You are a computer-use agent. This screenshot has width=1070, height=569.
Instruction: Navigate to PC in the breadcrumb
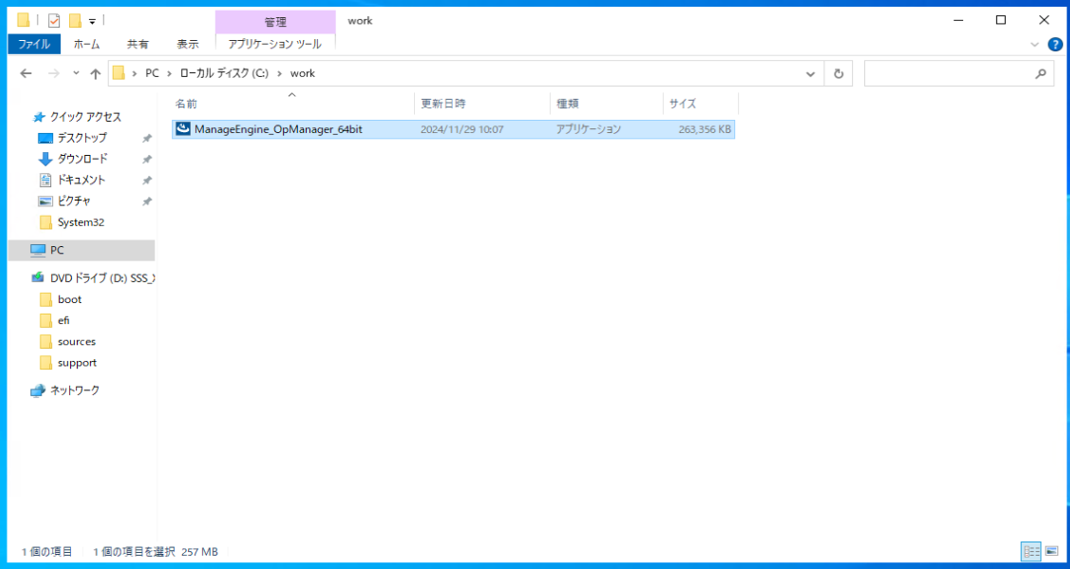coord(151,74)
